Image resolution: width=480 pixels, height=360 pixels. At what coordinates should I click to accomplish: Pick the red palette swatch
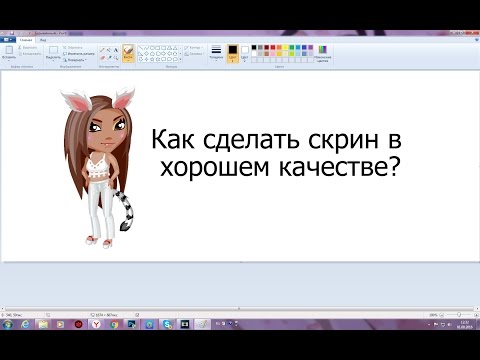pyautogui.click(x=273, y=48)
